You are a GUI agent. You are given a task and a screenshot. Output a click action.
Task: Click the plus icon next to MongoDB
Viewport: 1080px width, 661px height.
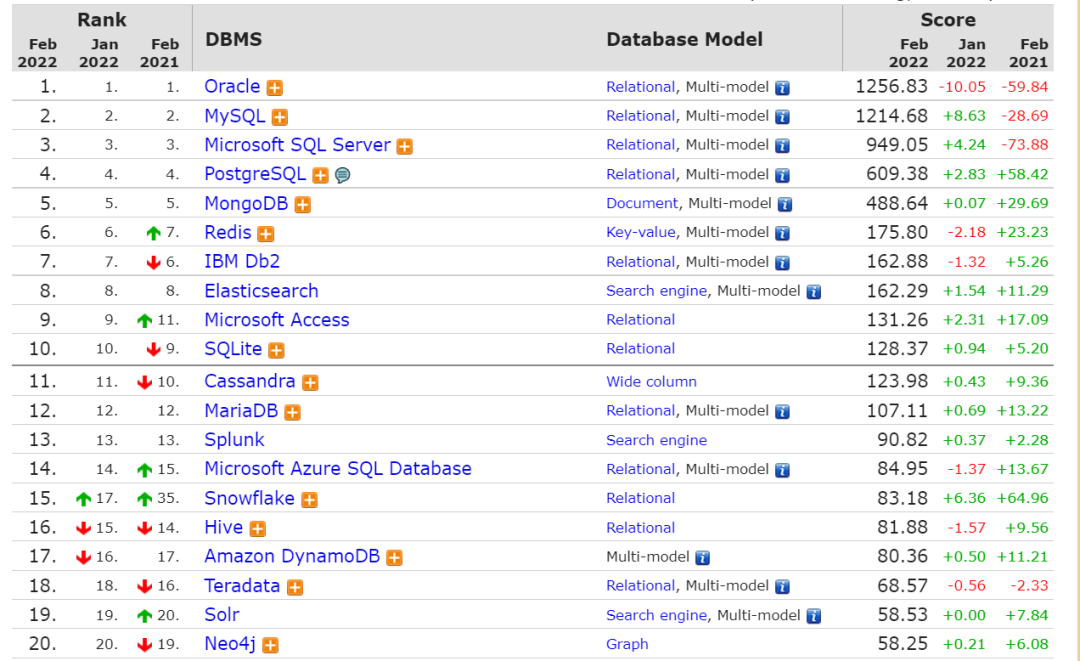click(302, 205)
